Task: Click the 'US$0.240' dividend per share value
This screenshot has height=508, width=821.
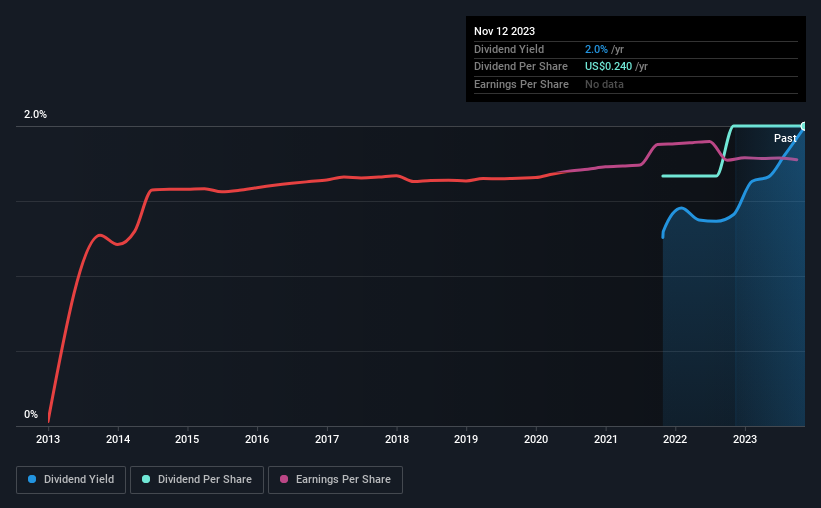Action: (x=608, y=67)
